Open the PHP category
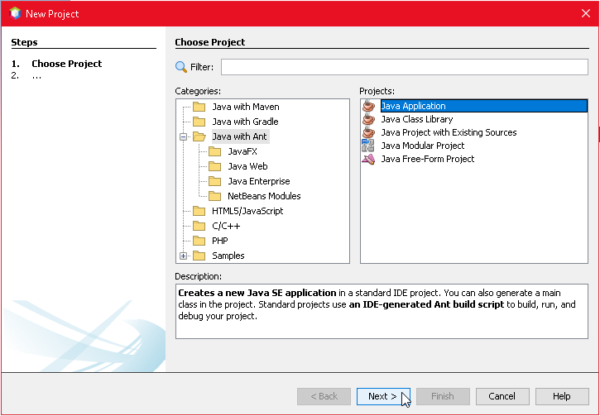 [x=221, y=241]
